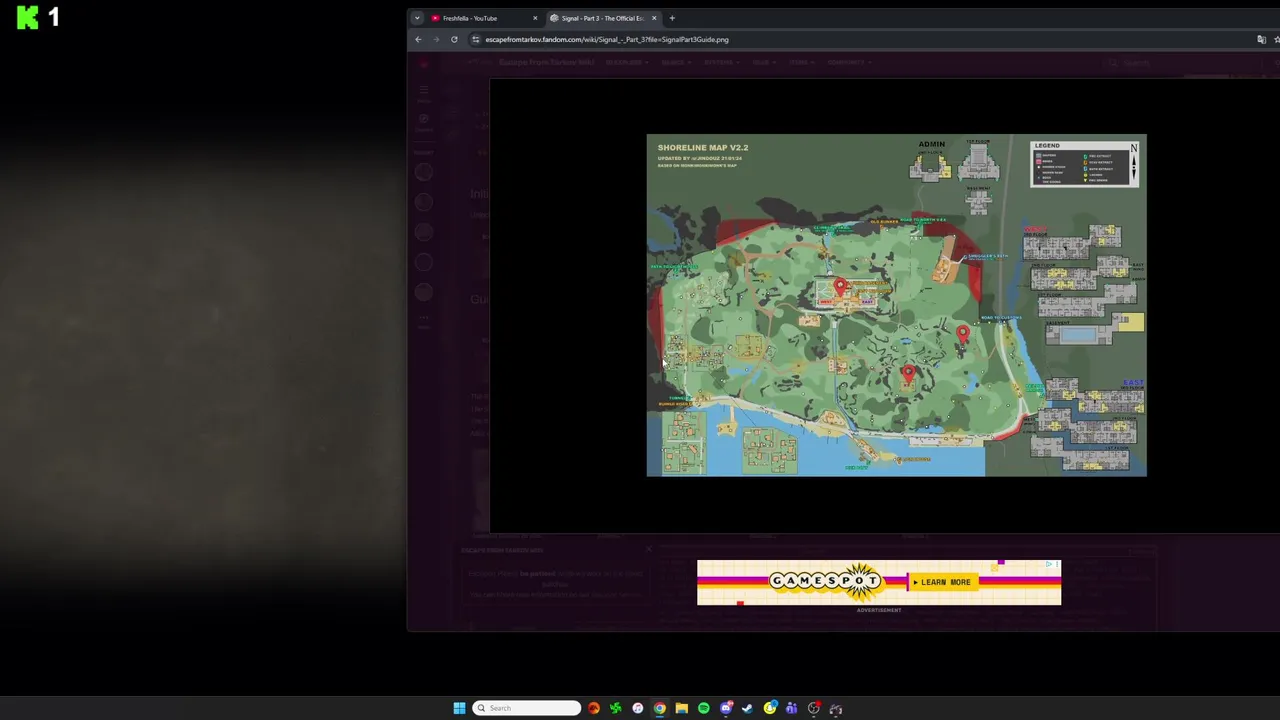The width and height of the screenshot is (1280, 720).
Task: Click the AdChoices icon on GameSpot banner
Action: point(1050,564)
